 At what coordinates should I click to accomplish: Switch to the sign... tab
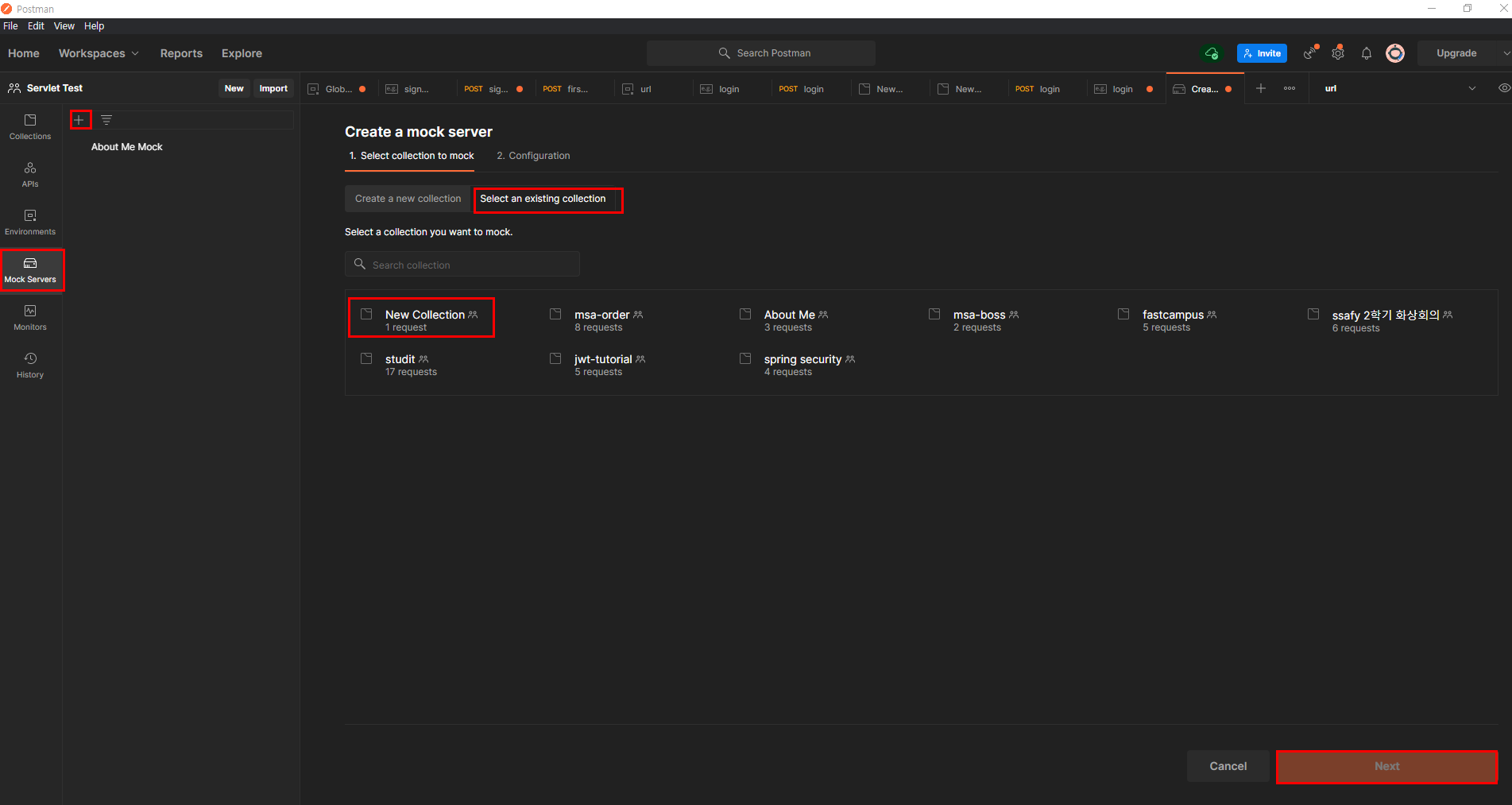[x=416, y=89]
